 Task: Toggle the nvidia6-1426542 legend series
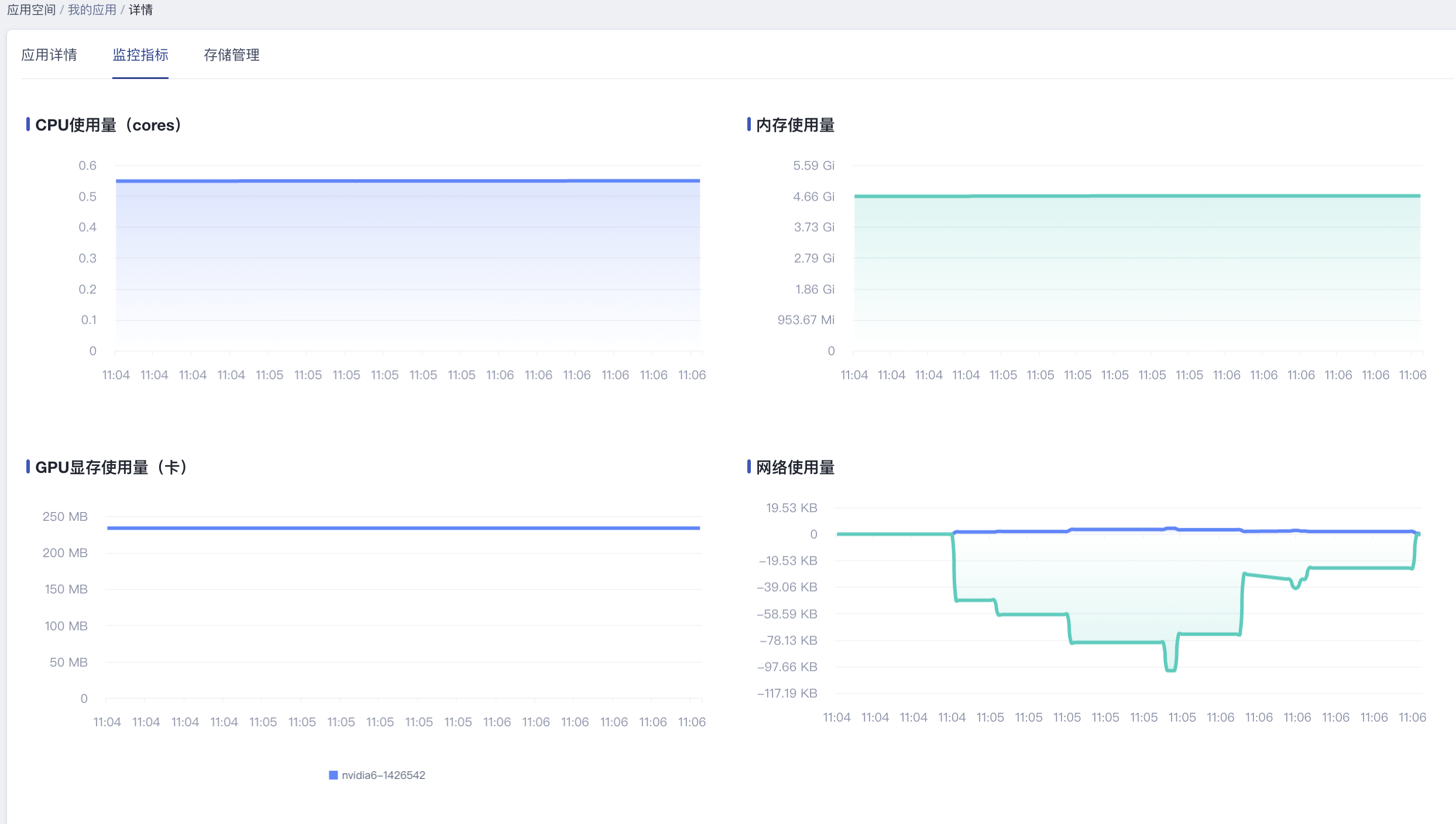(x=383, y=775)
